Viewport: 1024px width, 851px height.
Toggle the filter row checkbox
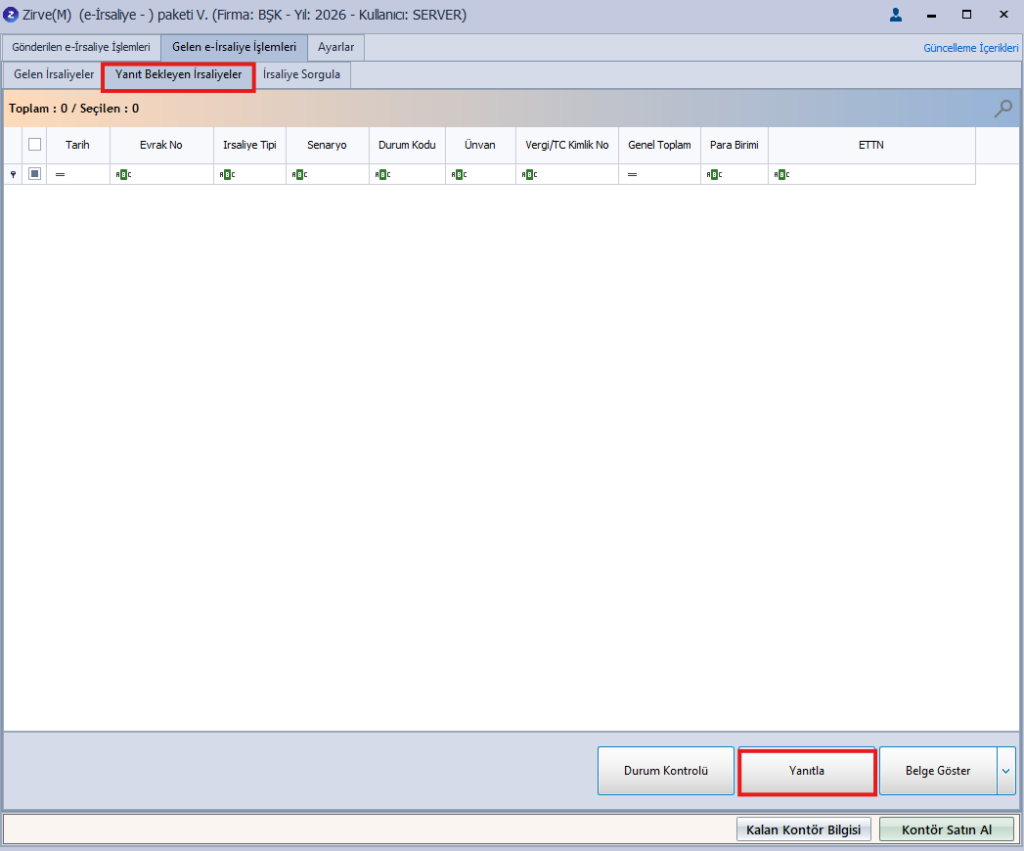(x=35, y=174)
